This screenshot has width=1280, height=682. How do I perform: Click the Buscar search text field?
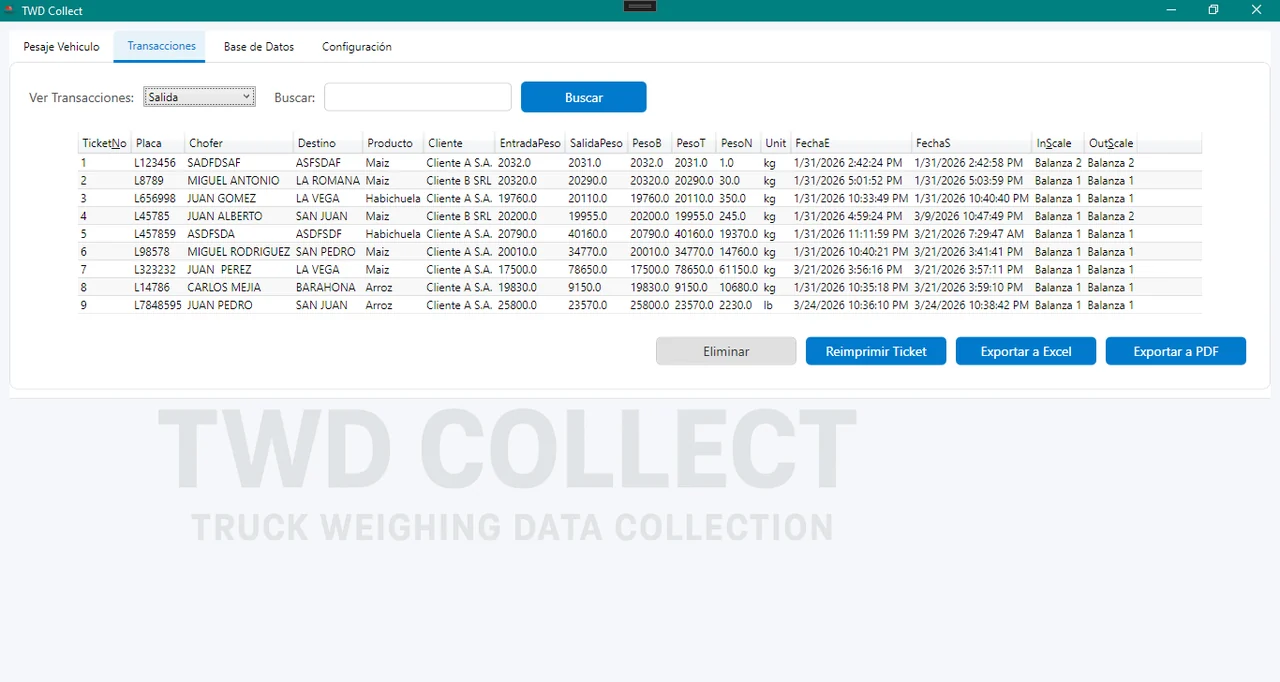(418, 97)
